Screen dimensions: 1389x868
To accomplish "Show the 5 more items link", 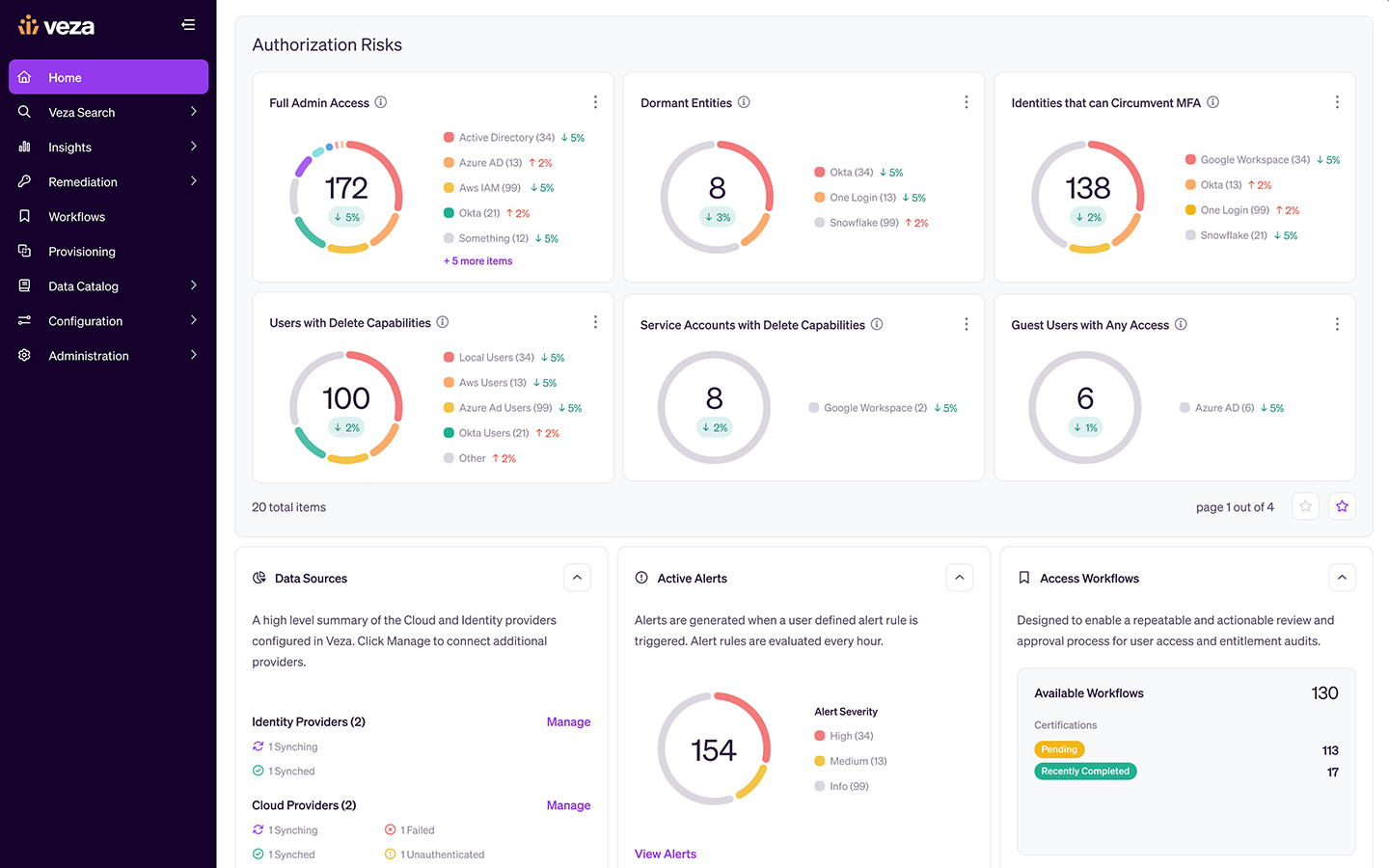I will coord(478,261).
